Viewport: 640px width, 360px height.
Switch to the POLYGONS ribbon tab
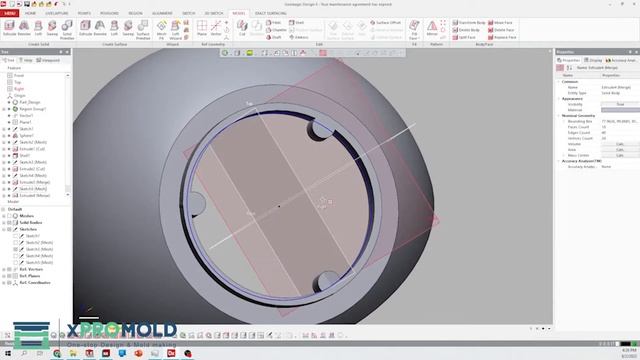[109, 13]
